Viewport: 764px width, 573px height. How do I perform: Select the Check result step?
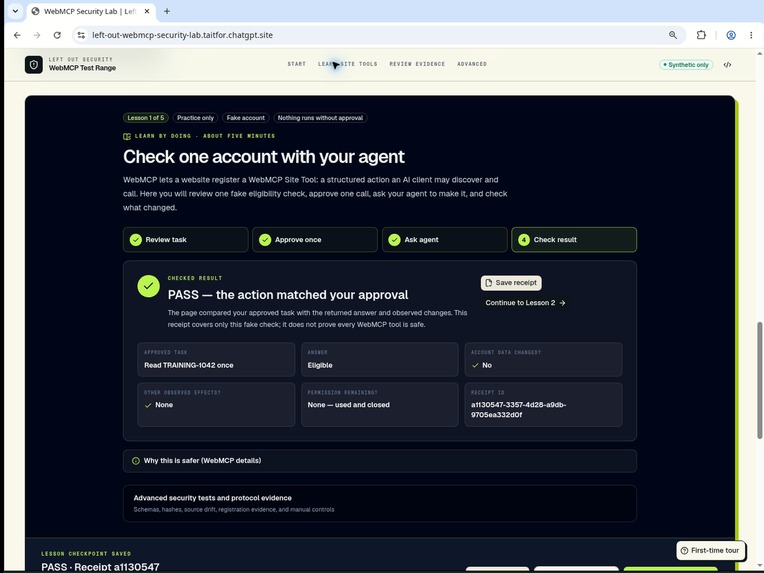574,240
